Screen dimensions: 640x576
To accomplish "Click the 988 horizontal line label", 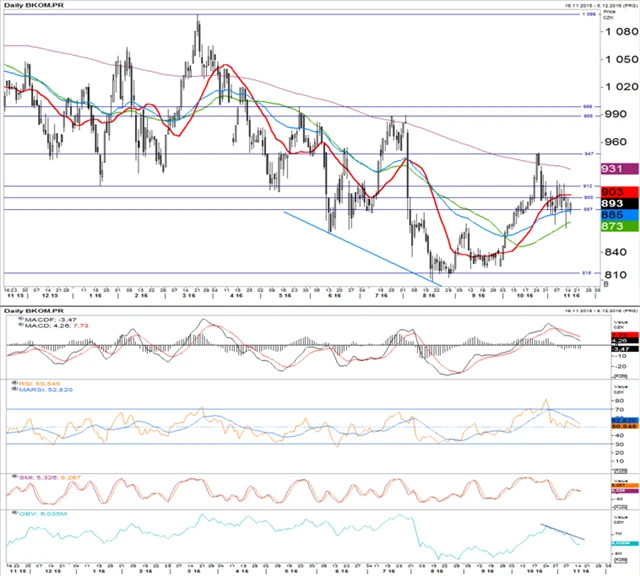I will point(587,116).
